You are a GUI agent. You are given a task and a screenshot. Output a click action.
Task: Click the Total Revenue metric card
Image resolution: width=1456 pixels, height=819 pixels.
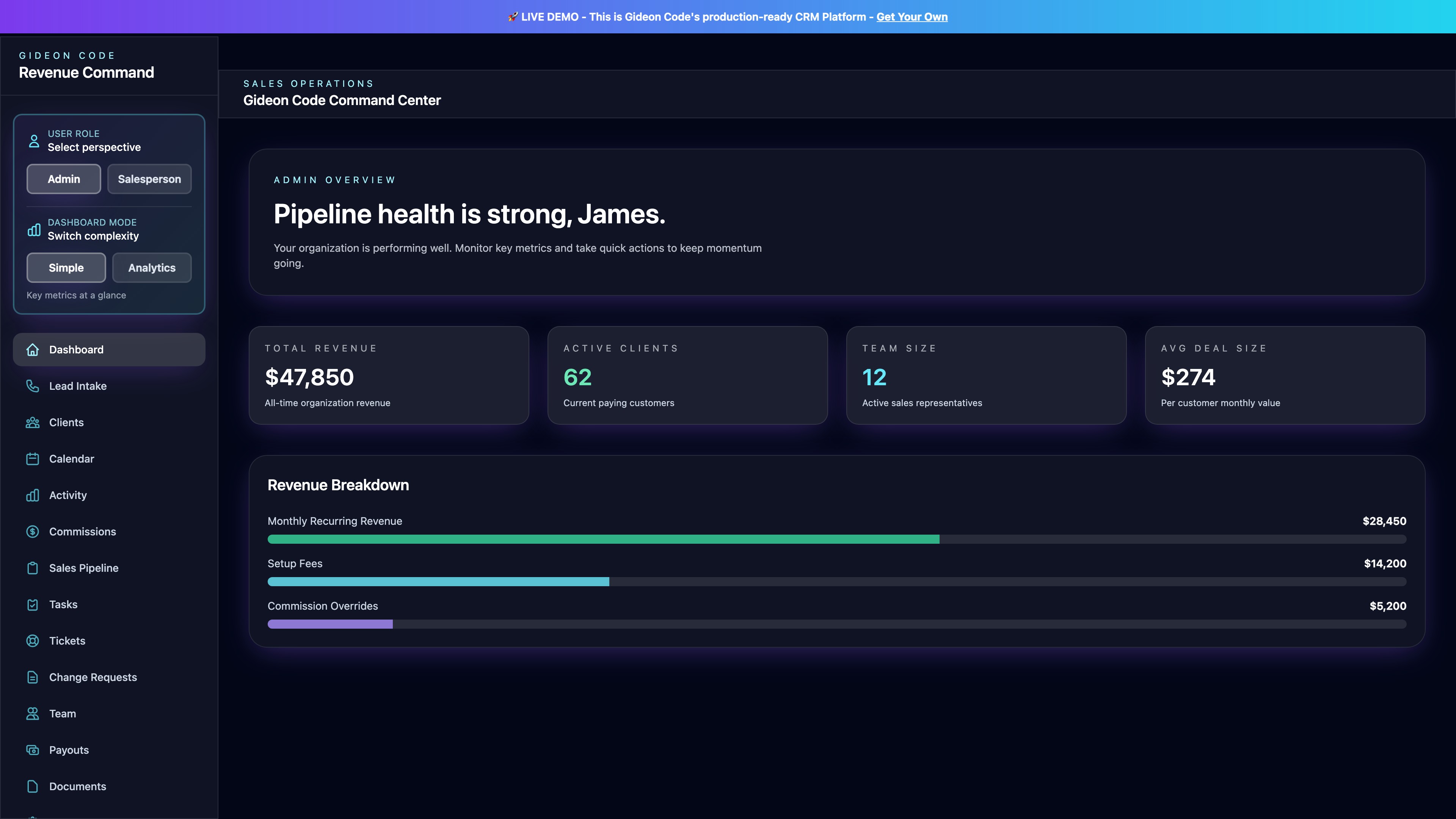(389, 375)
